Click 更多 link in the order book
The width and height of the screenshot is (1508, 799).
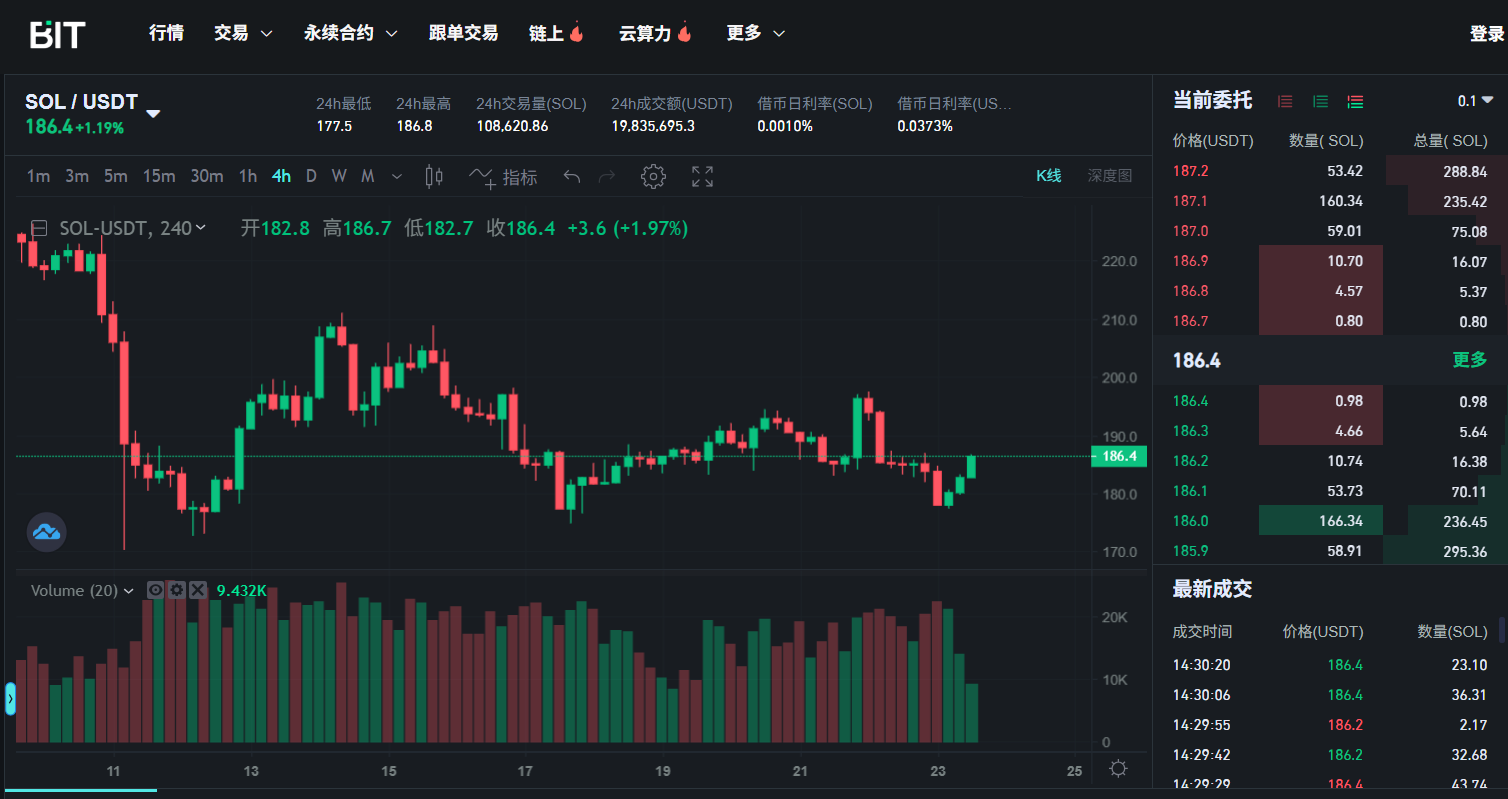[1469, 360]
